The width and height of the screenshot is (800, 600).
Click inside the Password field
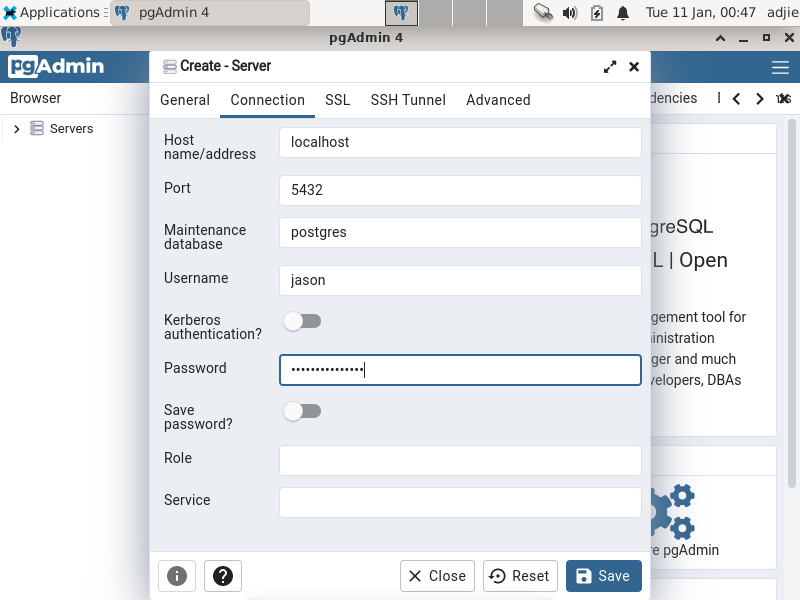pos(460,370)
